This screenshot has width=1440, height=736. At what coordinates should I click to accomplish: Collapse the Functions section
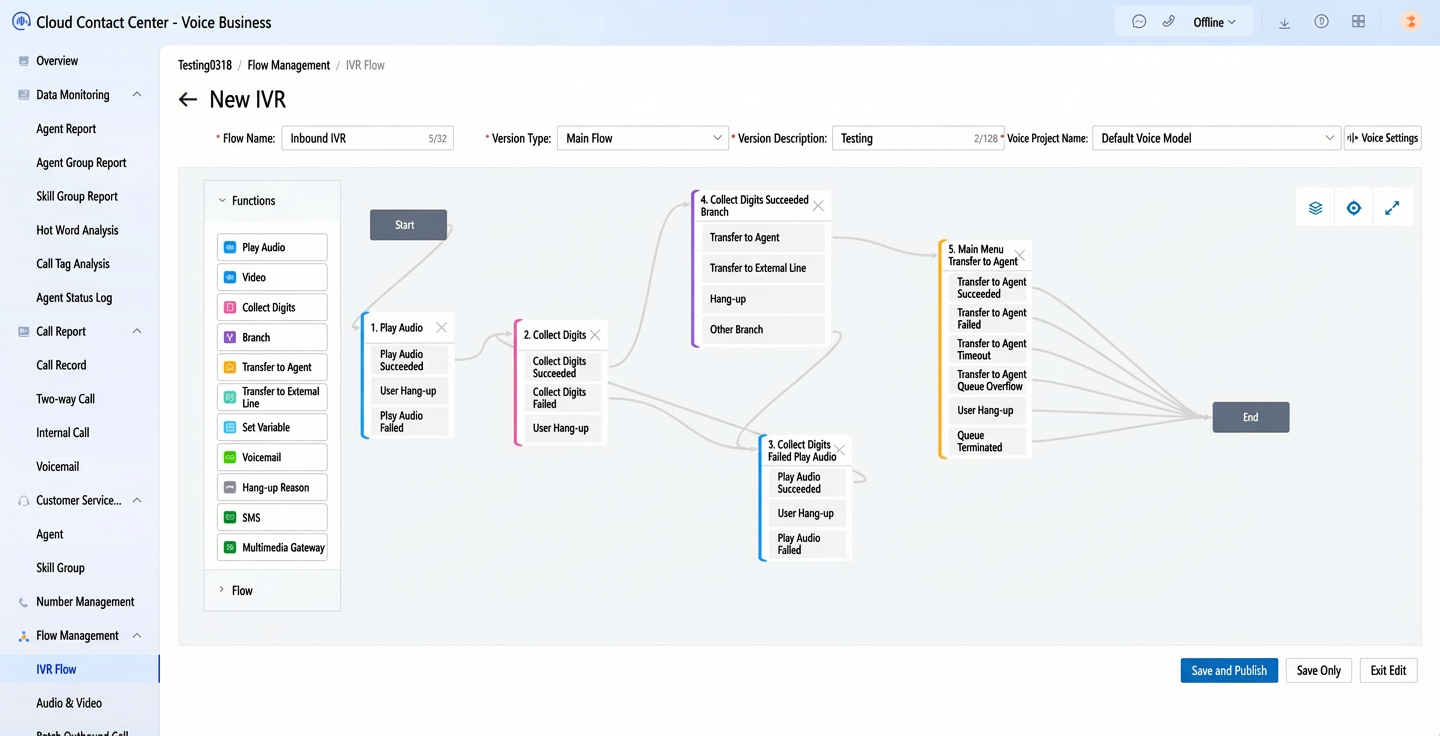[222, 201]
